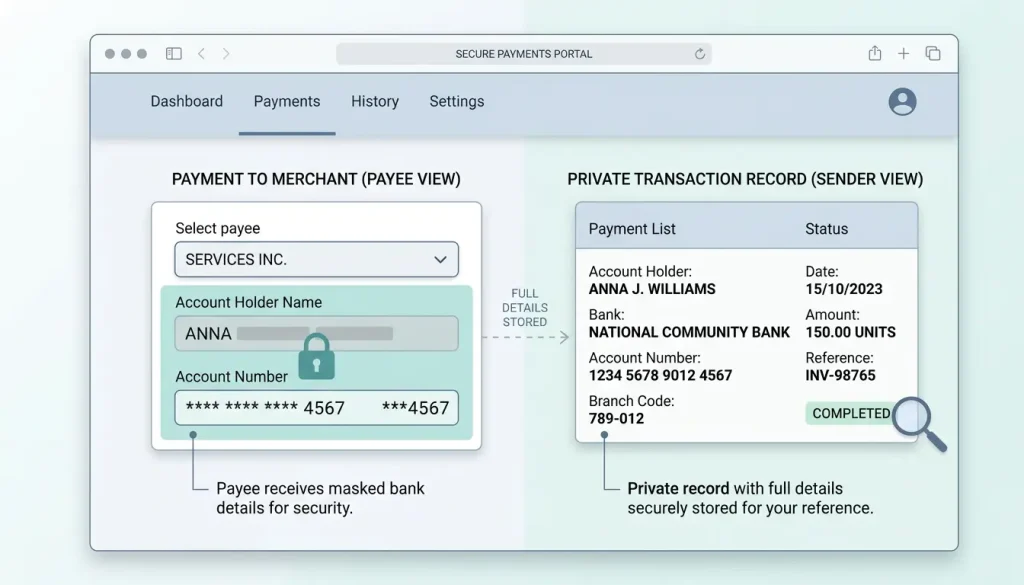Click the FULL DETAILS STORED label
Image resolution: width=1024 pixels, height=585 pixels.
click(525, 308)
